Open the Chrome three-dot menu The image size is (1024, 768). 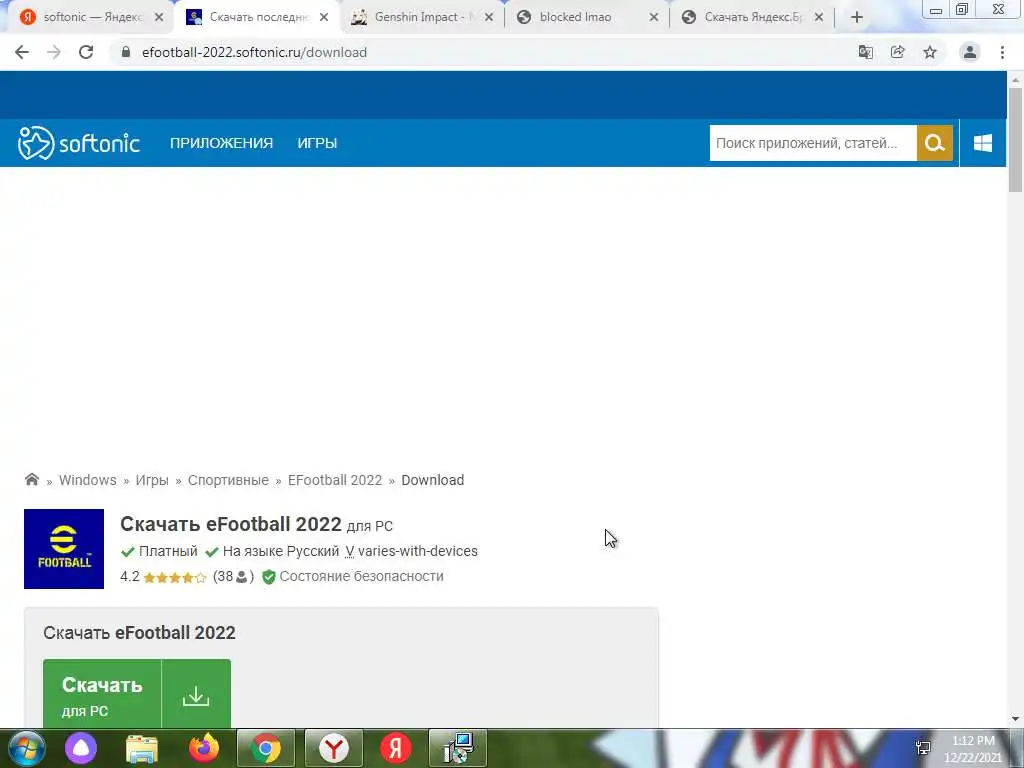click(x=1002, y=52)
